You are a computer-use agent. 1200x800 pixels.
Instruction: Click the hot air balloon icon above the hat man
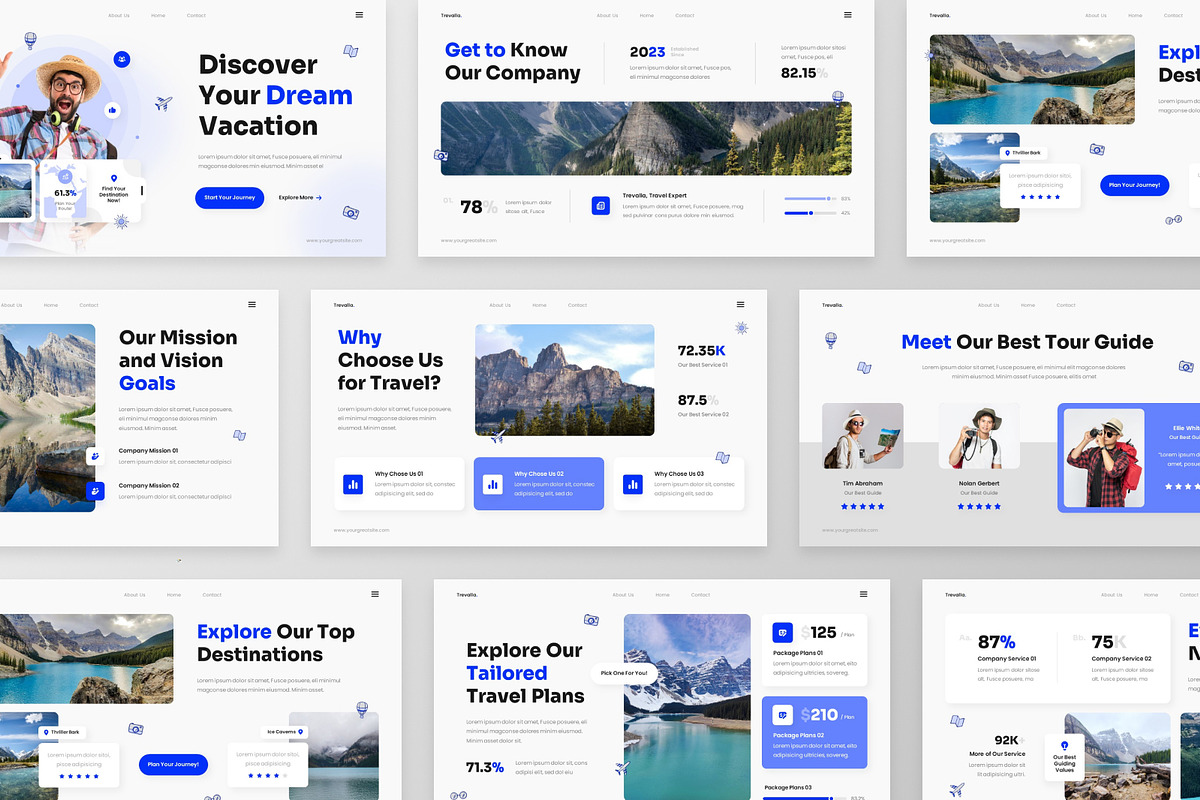coord(30,40)
